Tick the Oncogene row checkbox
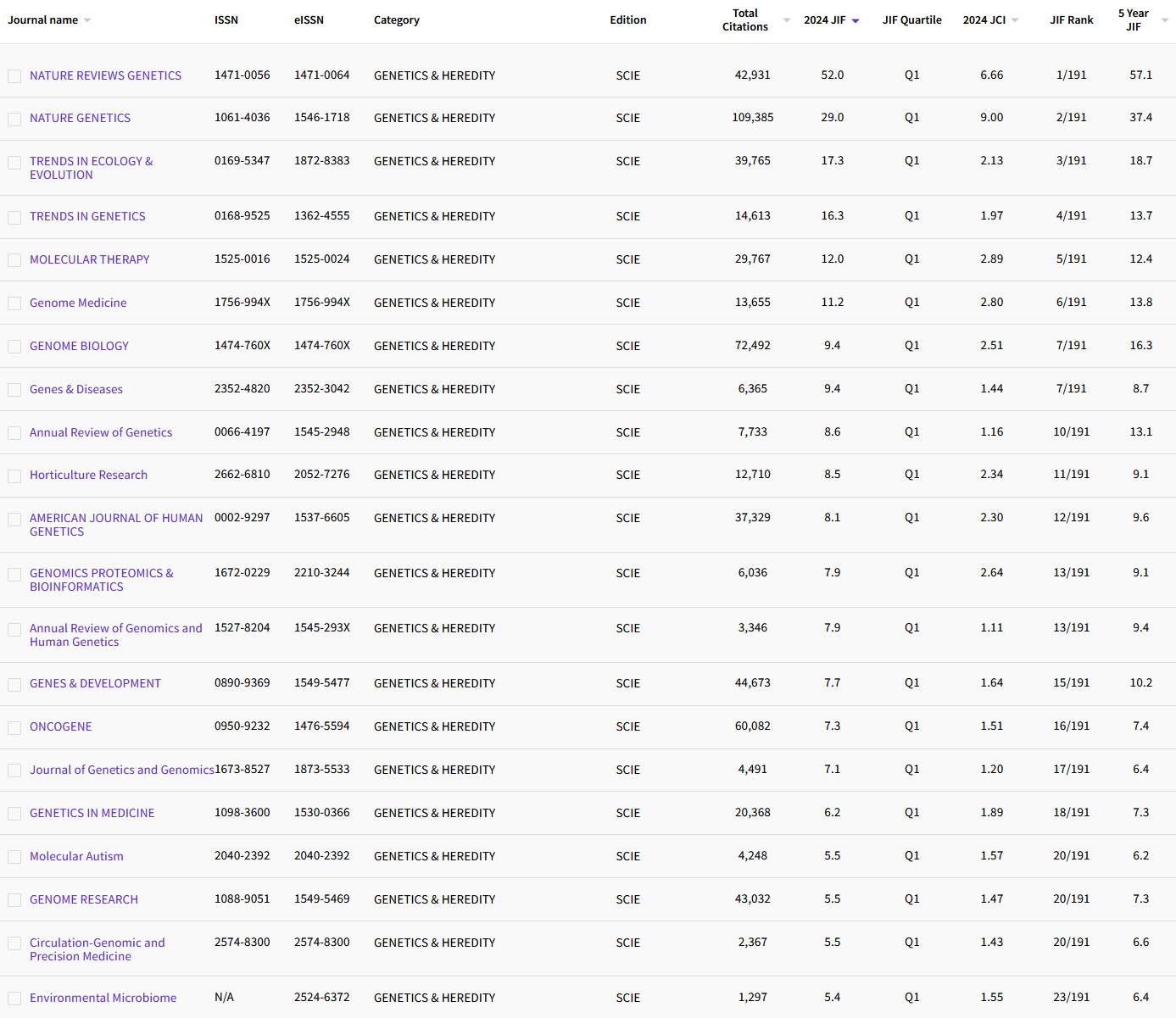The height and width of the screenshot is (1018, 1176). 14,728
